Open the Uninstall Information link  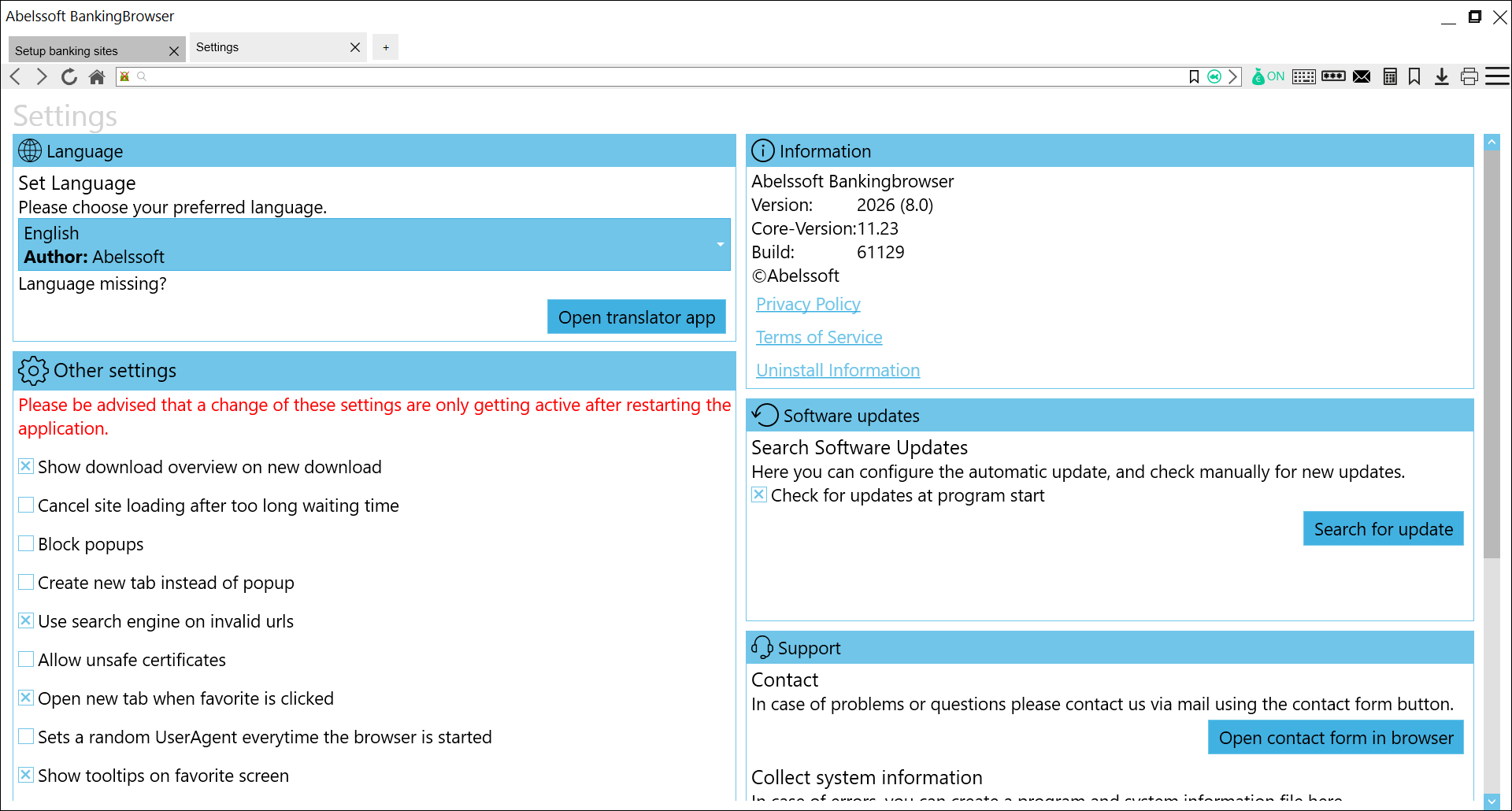(838, 370)
